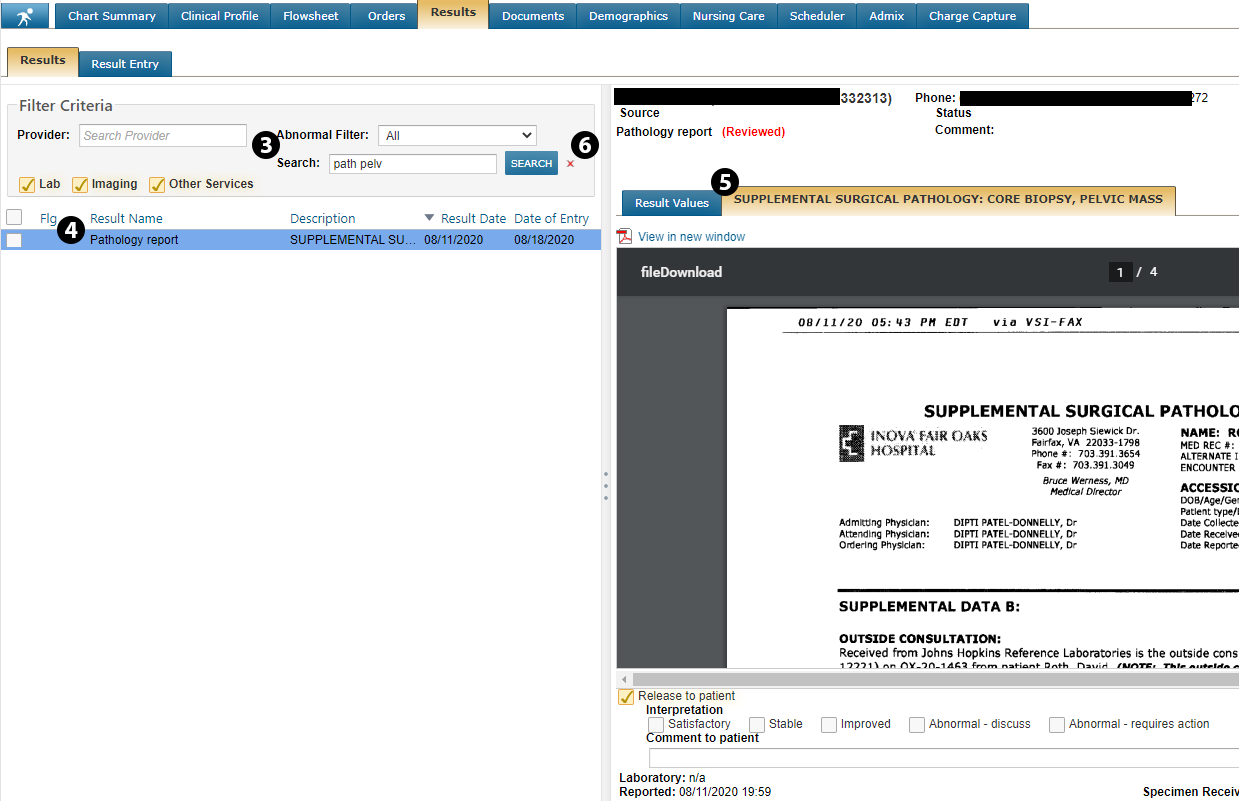This screenshot has height=801, width=1239.
Task: Toggle the Lab filter checkbox
Action: [27, 184]
